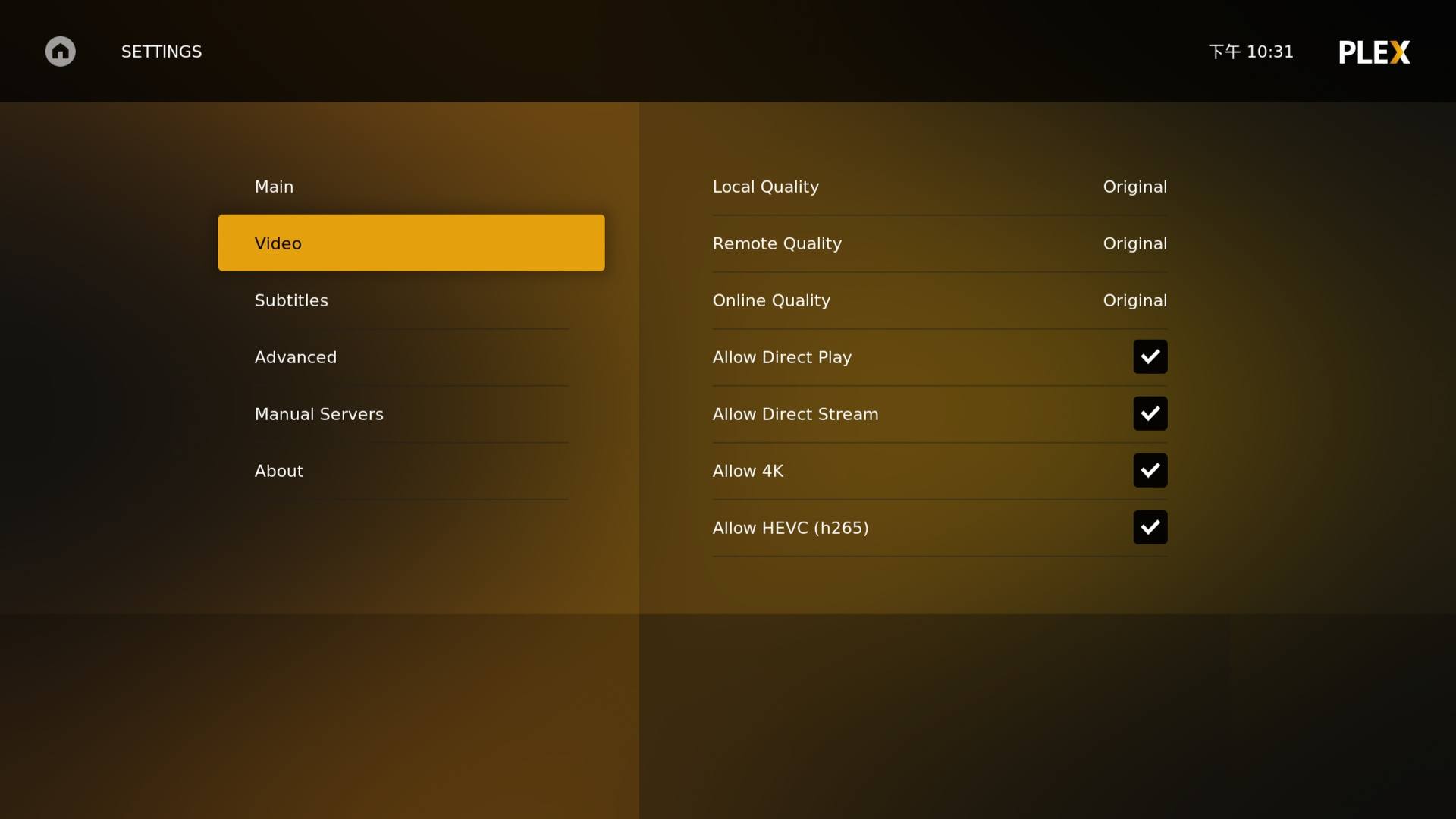Select the Advanced settings section
This screenshot has width=1456, height=819.
click(x=296, y=357)
